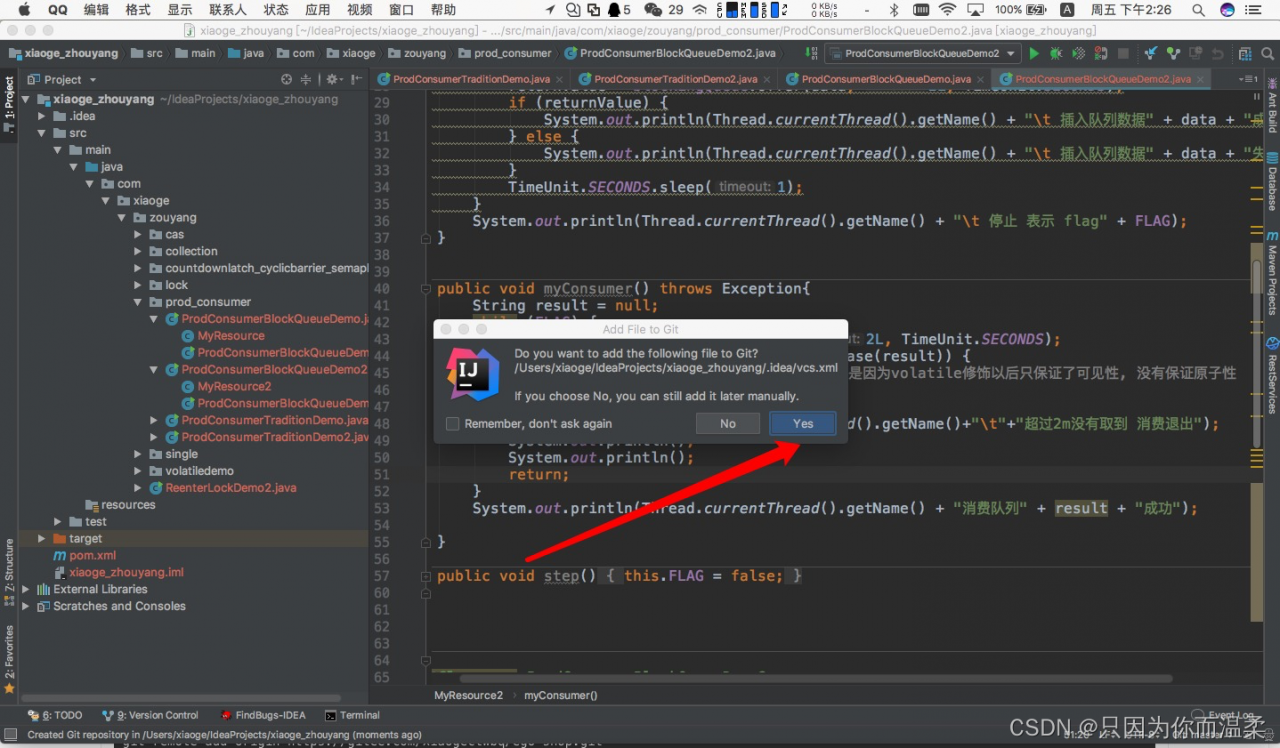Expand the collection package
Image resolution: width=1280 pixels, height=748 pixels.
click(138, 251)
